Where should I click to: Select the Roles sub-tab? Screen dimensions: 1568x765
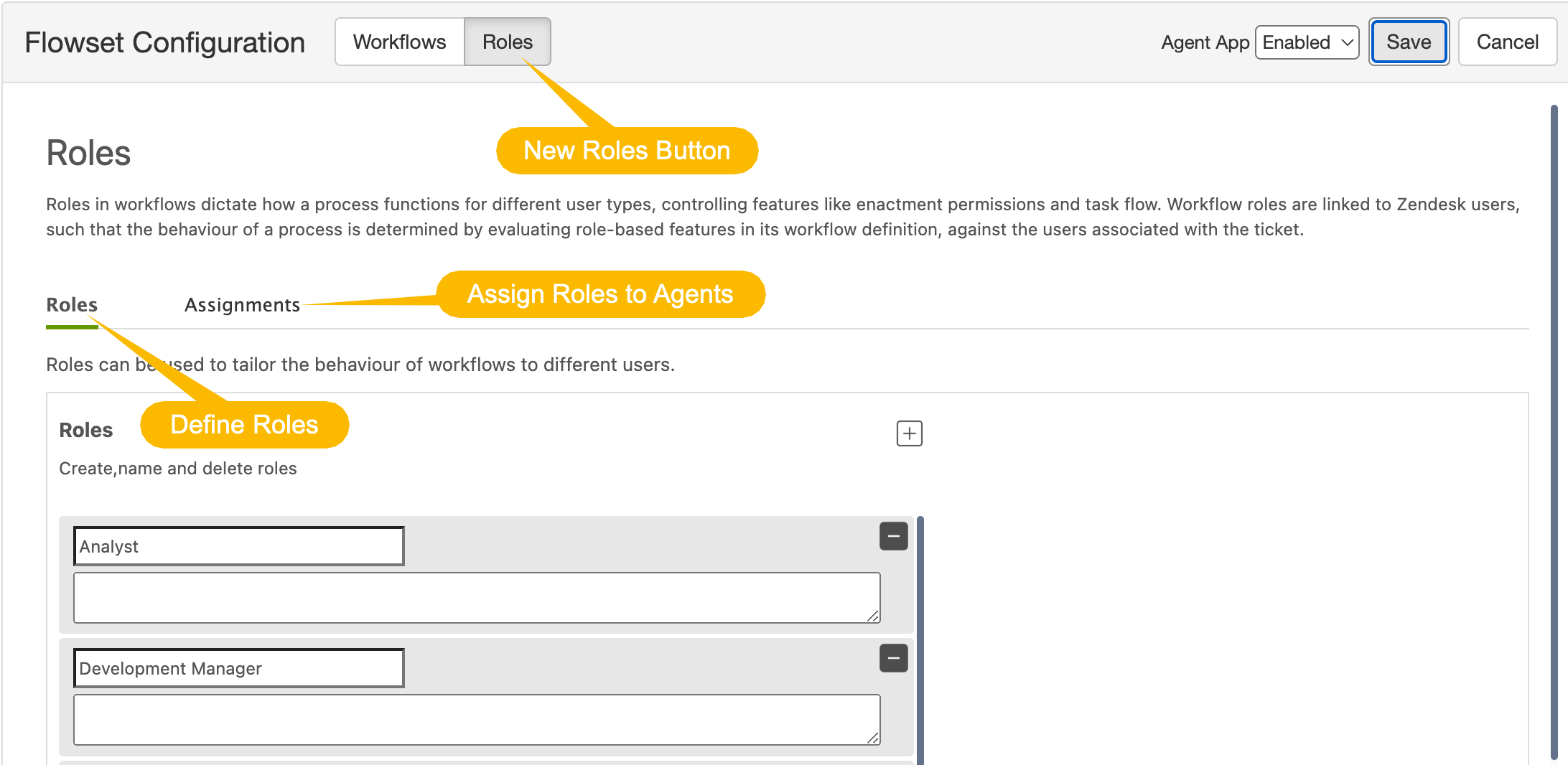pos(72,305)
